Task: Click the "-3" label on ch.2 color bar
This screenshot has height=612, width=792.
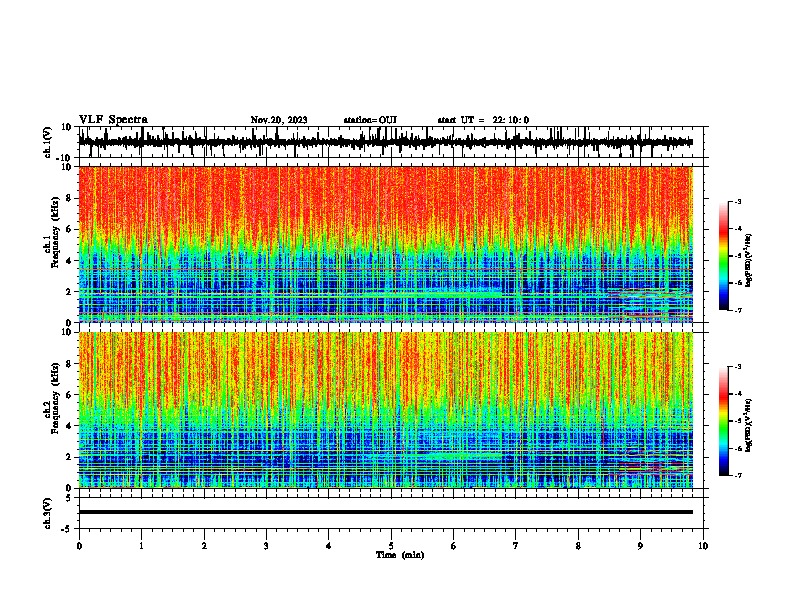Action: tap(737, 367)
